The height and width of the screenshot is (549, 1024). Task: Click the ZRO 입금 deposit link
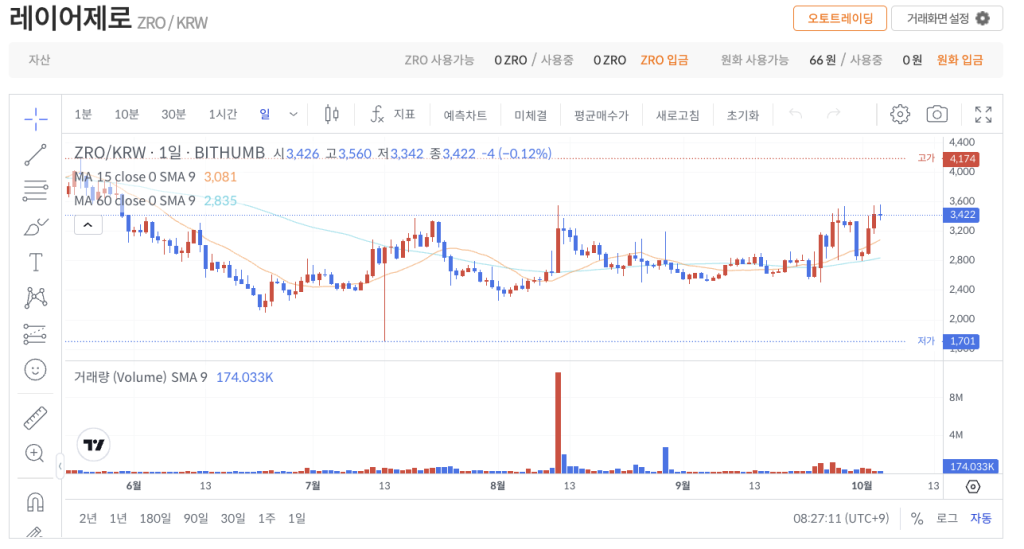tap(664, 60)
